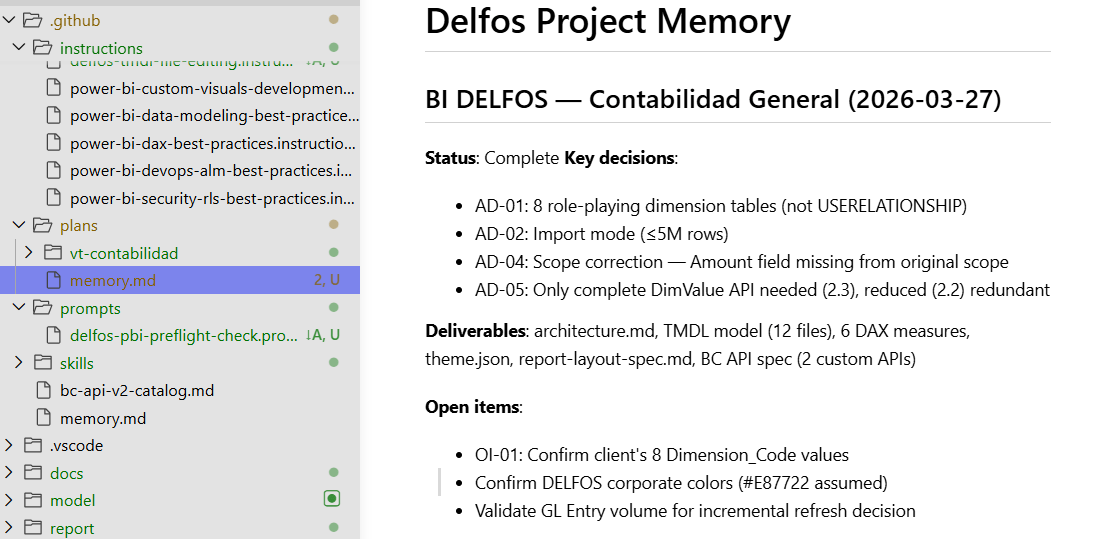Collapse the prompts folder chevron
The width and height of the screenshot is (1107, 539).
(x=19, y=308)
